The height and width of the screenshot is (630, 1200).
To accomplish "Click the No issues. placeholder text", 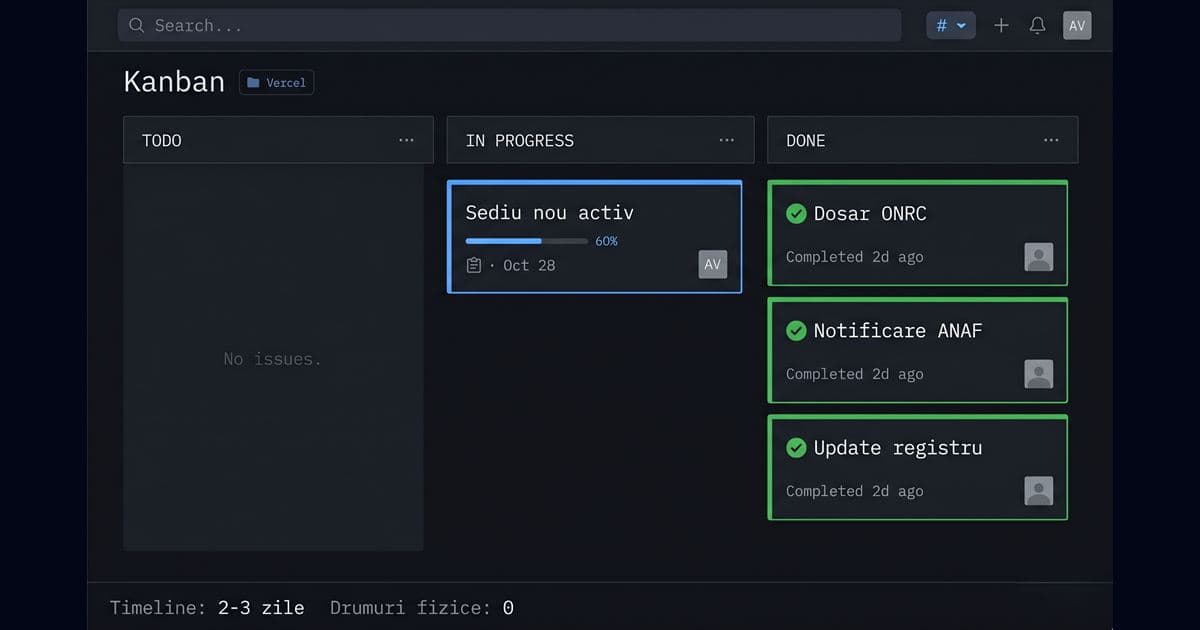I will pyautogui.click(x=273, y=359).
